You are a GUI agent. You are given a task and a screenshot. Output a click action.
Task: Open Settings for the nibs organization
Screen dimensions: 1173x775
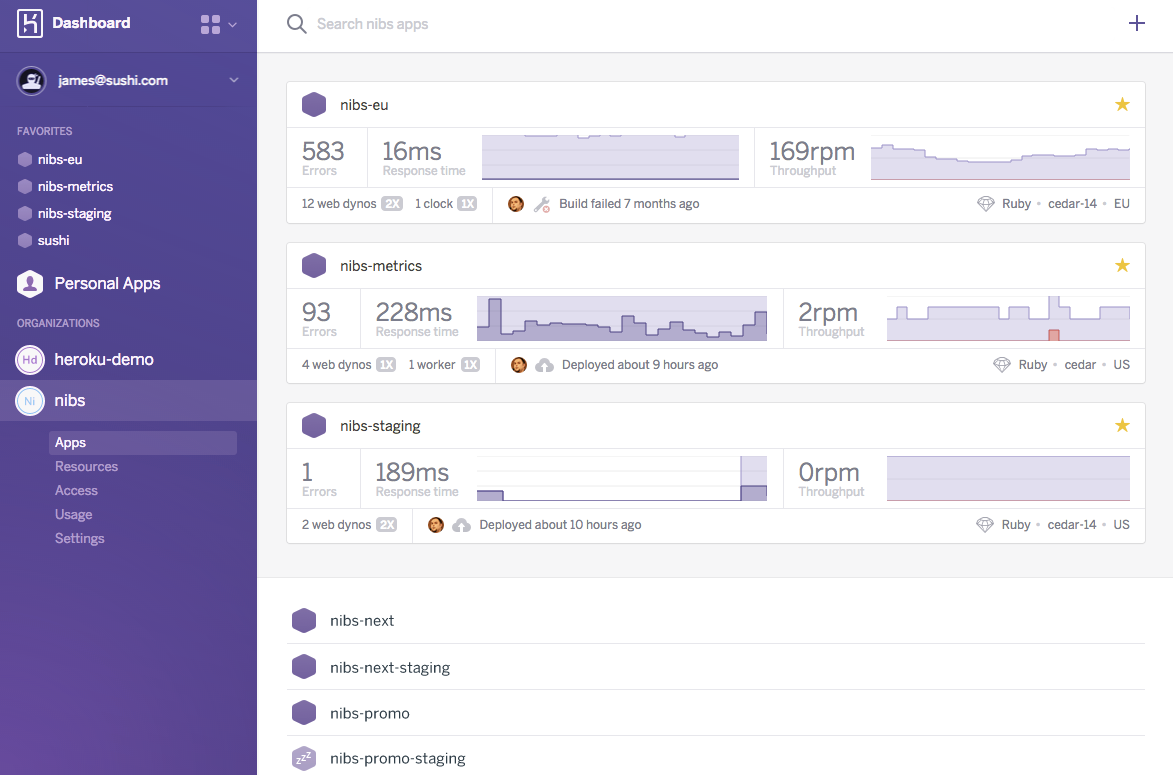coord(79,538)
